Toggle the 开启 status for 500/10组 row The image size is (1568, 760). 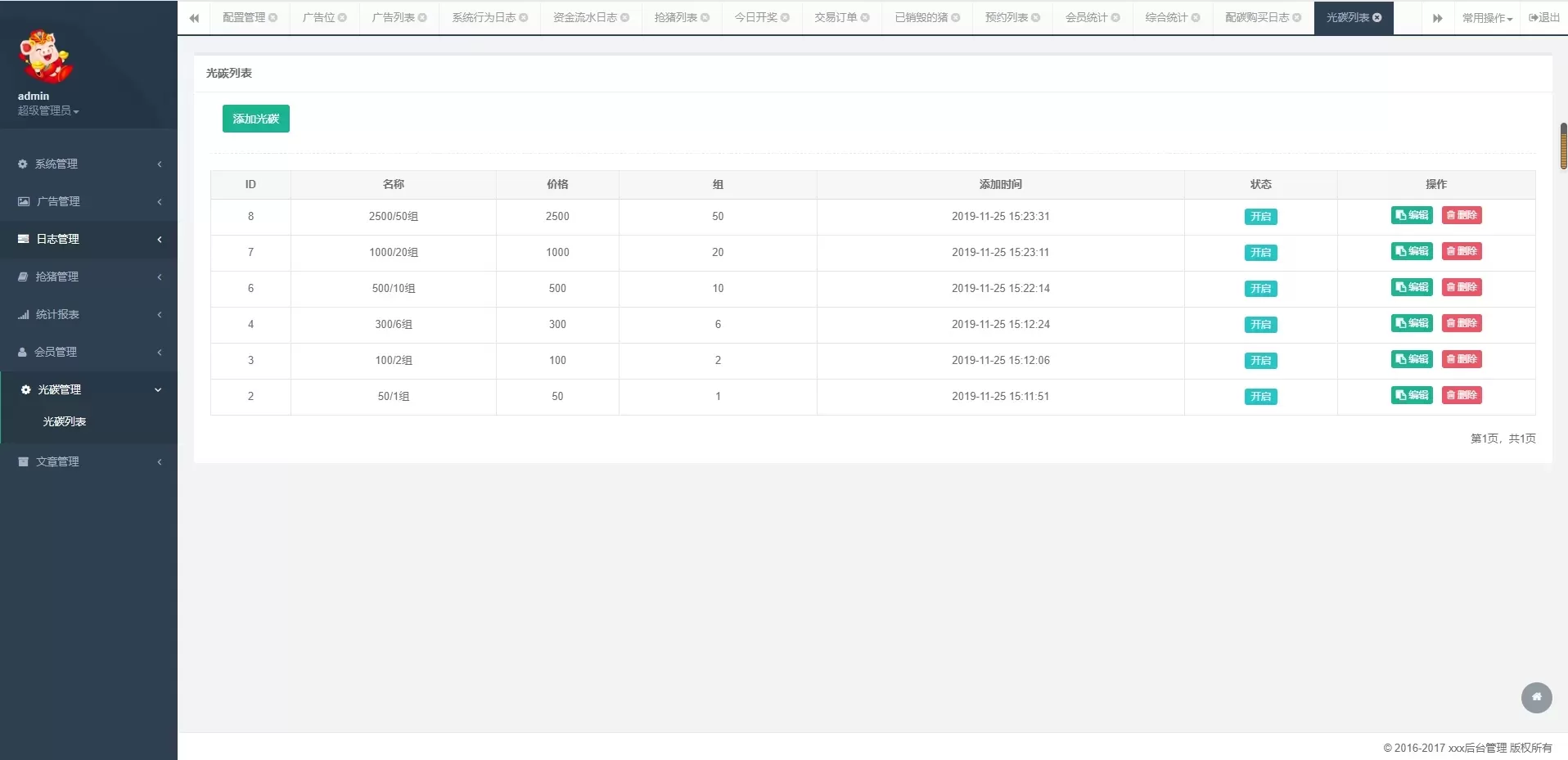pyautogui.click(x=1260, y=289)
